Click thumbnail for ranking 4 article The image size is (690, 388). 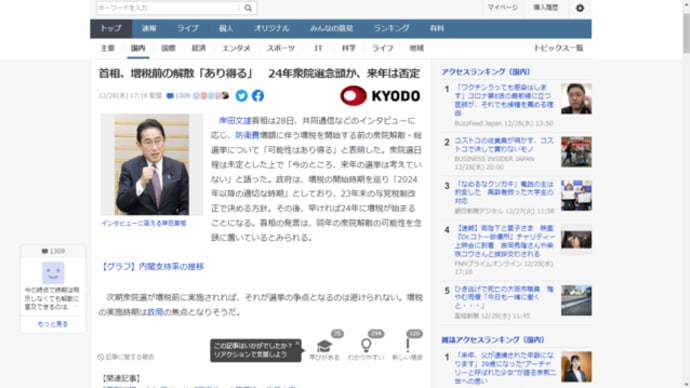click(576, 240)
